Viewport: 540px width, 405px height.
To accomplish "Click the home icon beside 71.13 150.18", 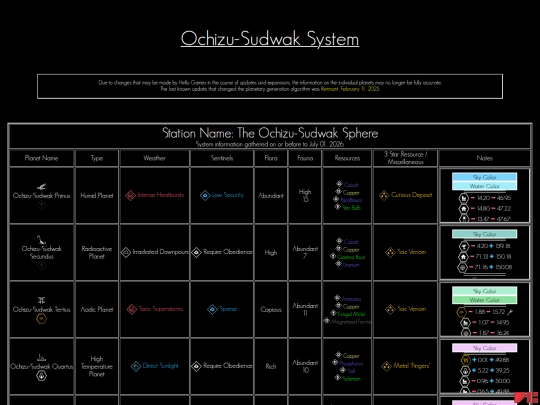I will point(463,257).
